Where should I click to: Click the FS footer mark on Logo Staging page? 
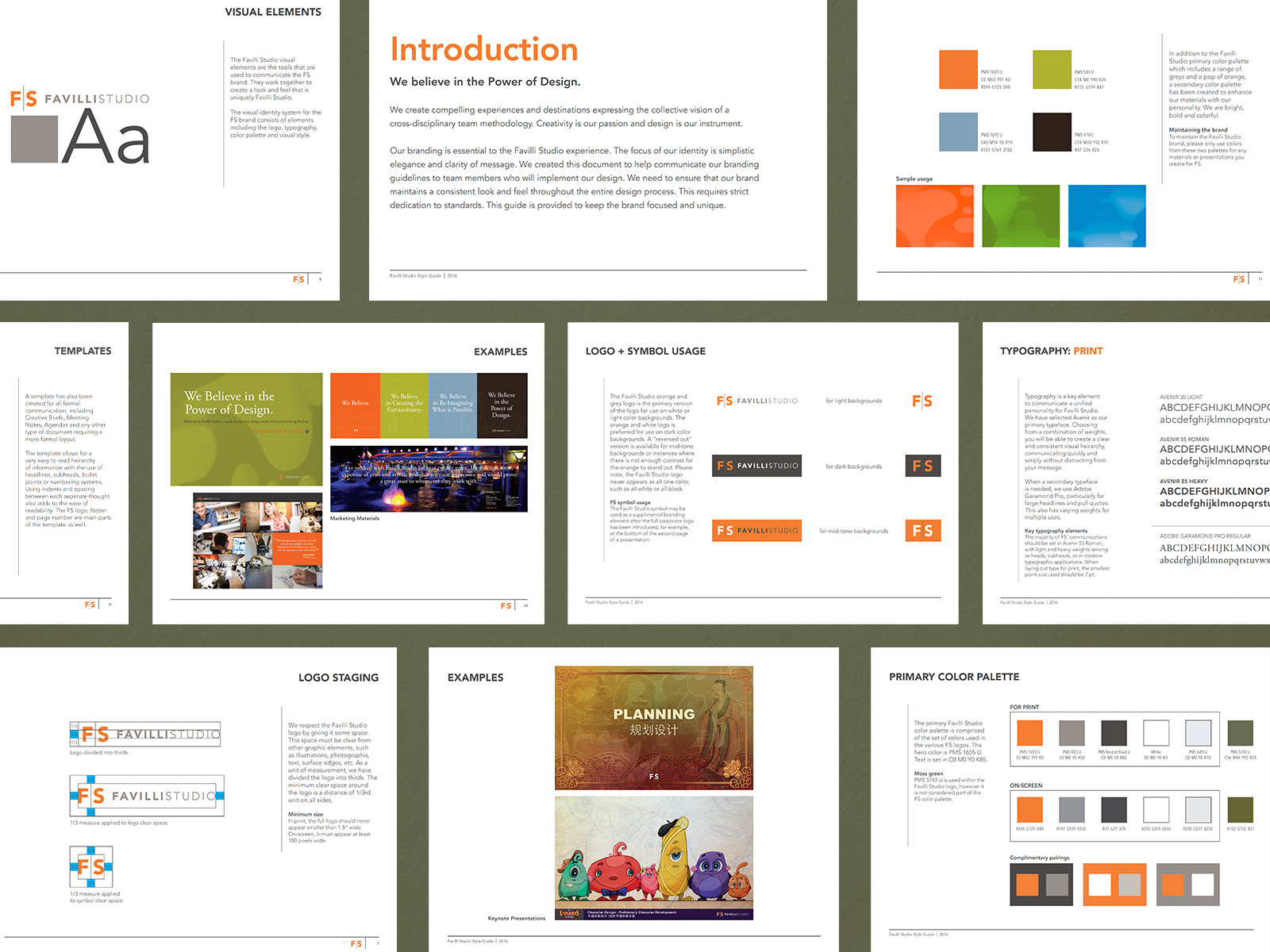tap(356, 944)
